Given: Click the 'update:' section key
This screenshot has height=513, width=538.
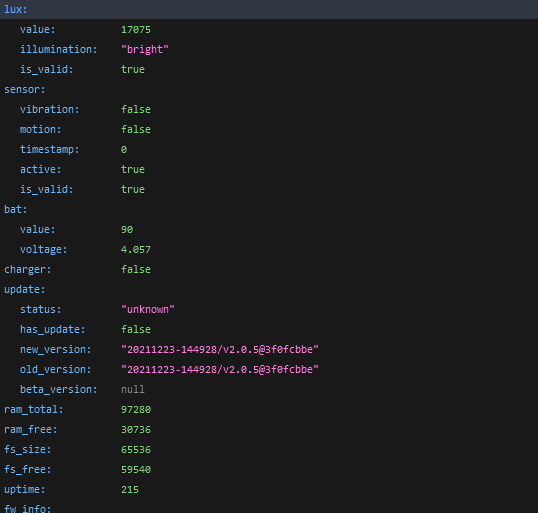Looking at the screenshot, I should [24, 290].
